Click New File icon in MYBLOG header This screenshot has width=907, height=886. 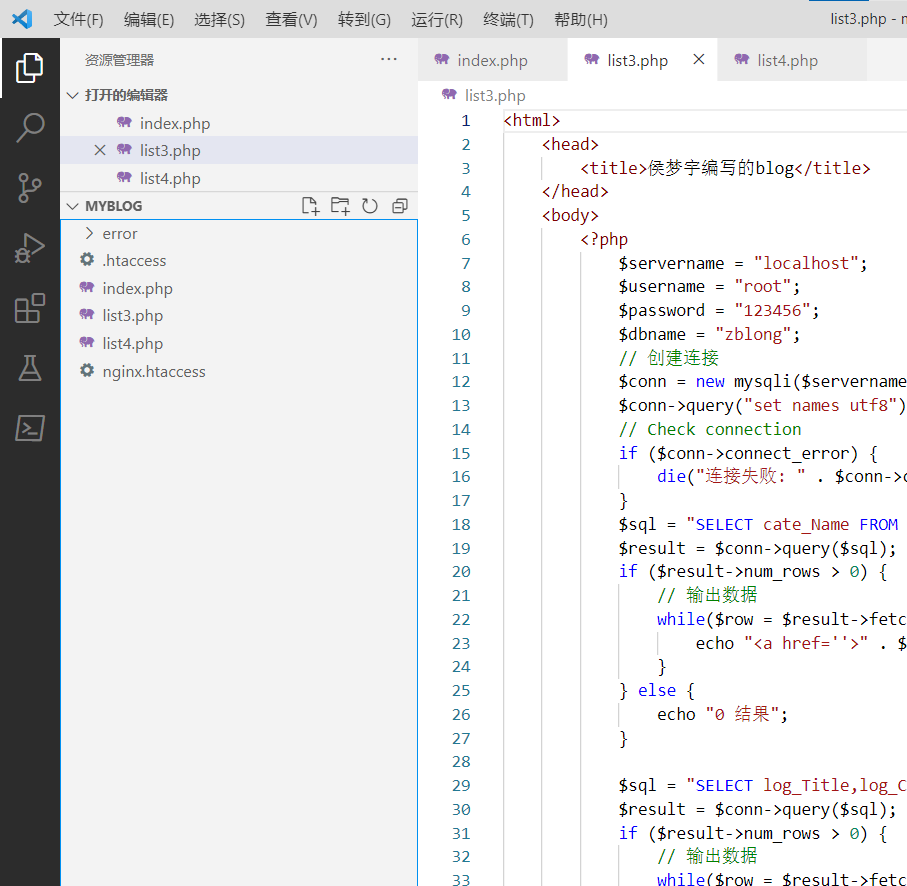[x=311, y=206]
